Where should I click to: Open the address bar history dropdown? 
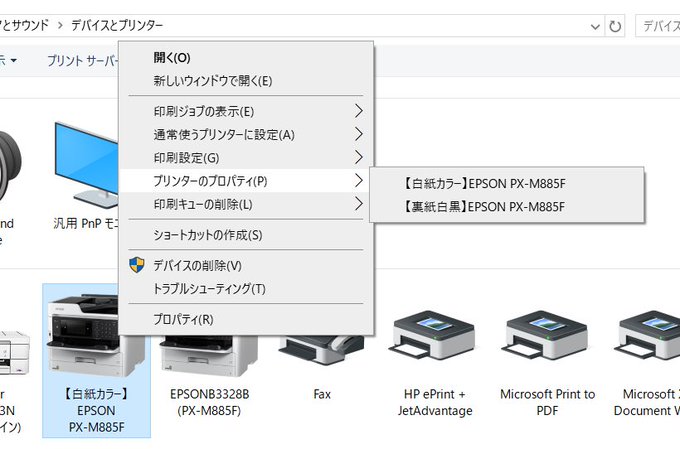(x=595, y=27)
